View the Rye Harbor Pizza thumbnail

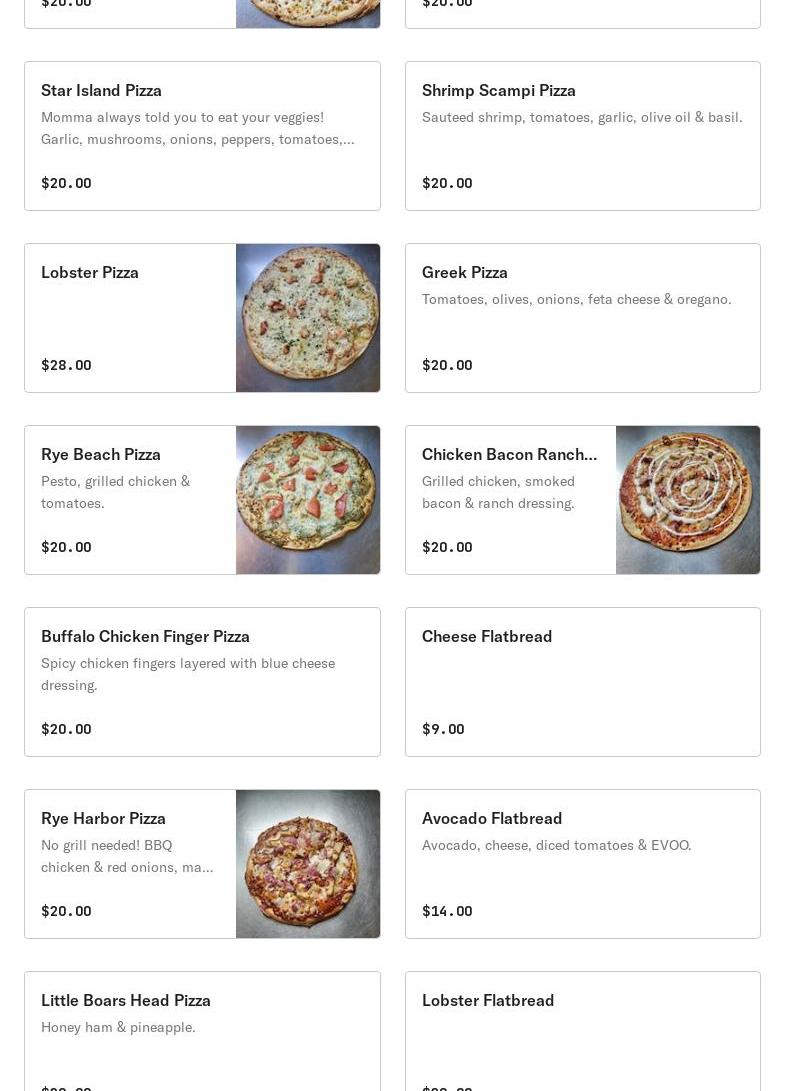(x=308, y=864)
